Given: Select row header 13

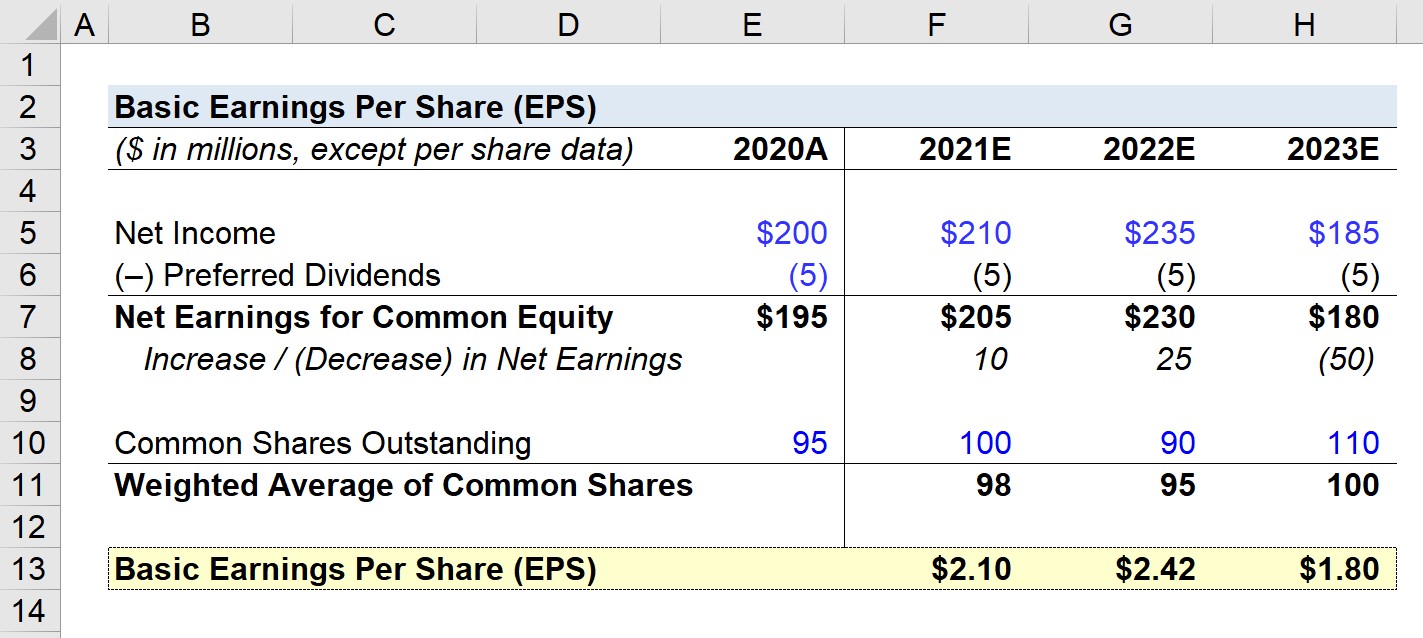Looking at the screenshot, I should click(x=32, y=568).
